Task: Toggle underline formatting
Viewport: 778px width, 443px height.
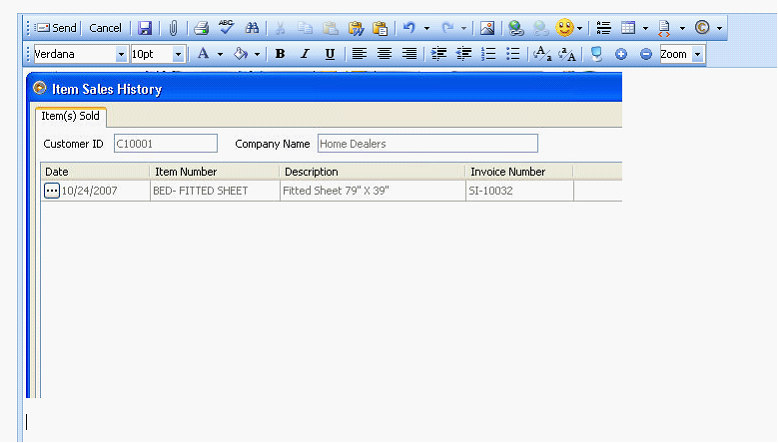Action: point(329,54)
